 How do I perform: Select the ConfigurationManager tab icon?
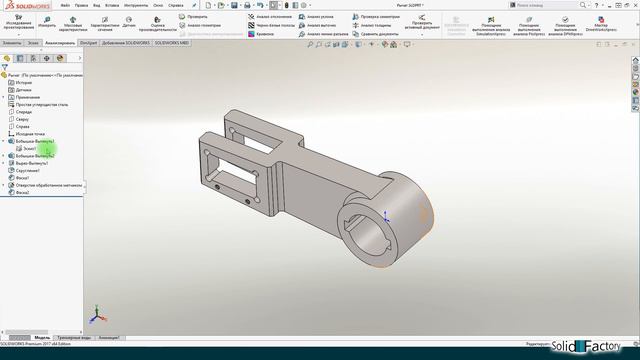[33, 58]
